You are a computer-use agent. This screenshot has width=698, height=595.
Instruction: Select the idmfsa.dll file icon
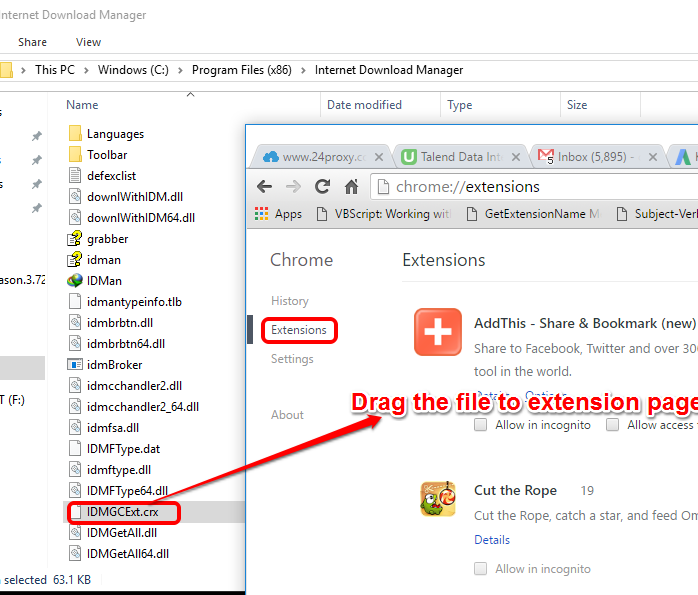tap(75, 427)
